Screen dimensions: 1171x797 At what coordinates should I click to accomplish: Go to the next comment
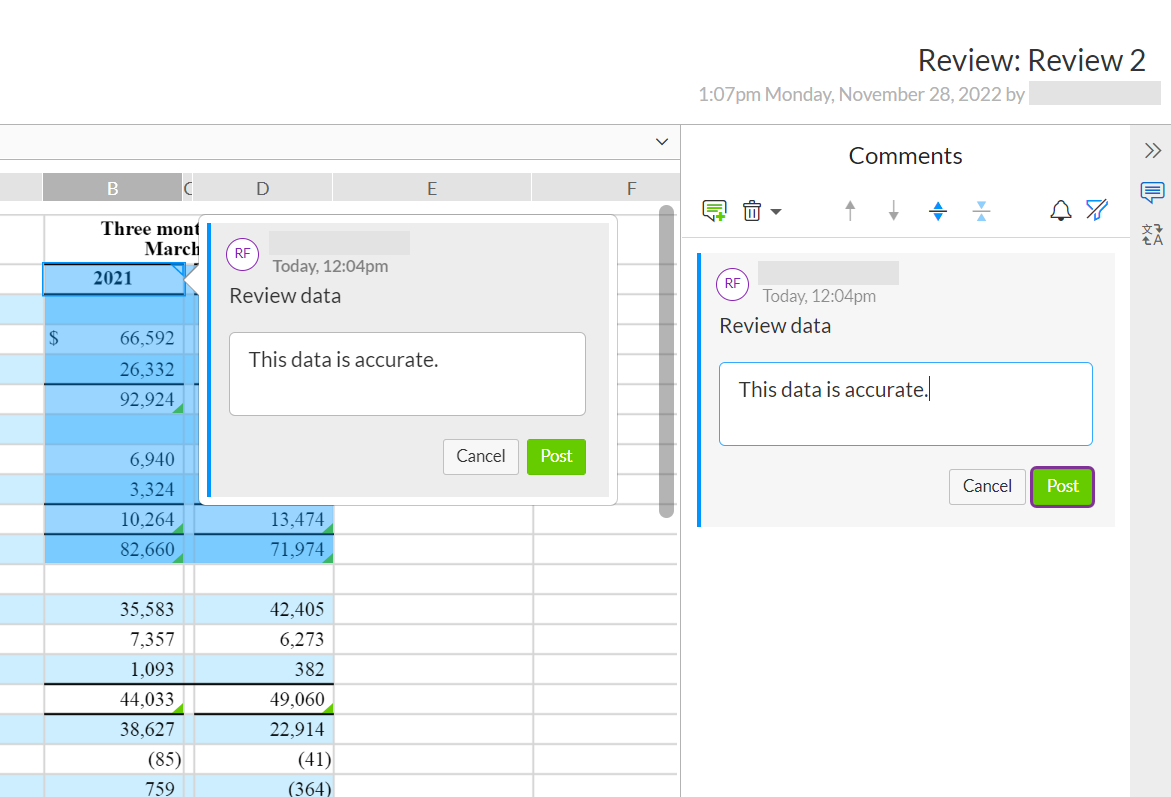coord(893,210)
